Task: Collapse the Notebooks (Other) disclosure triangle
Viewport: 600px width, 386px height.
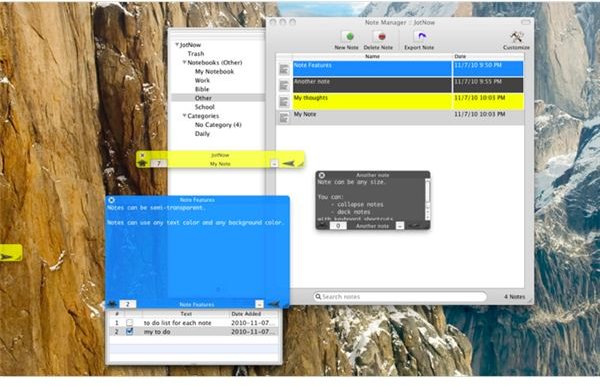Action: (184, 62)
